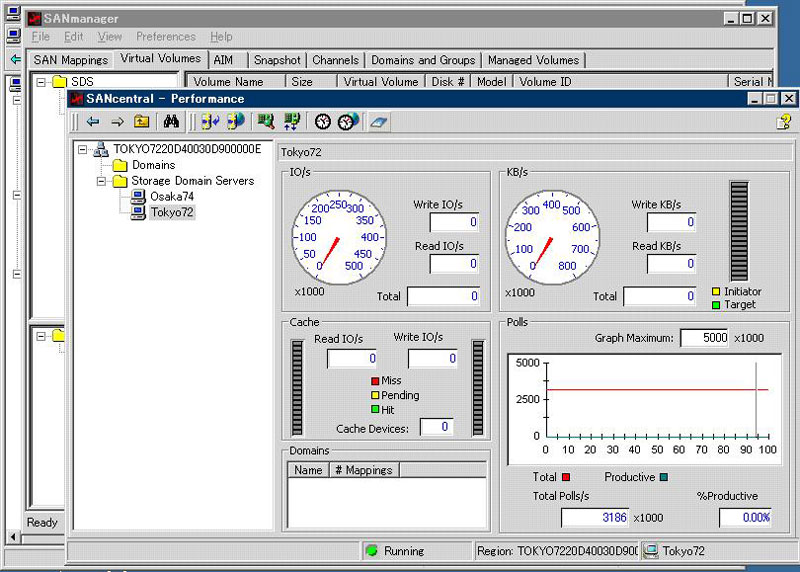Switch to the Domains and Groups tab

click(x=423, y=60)
